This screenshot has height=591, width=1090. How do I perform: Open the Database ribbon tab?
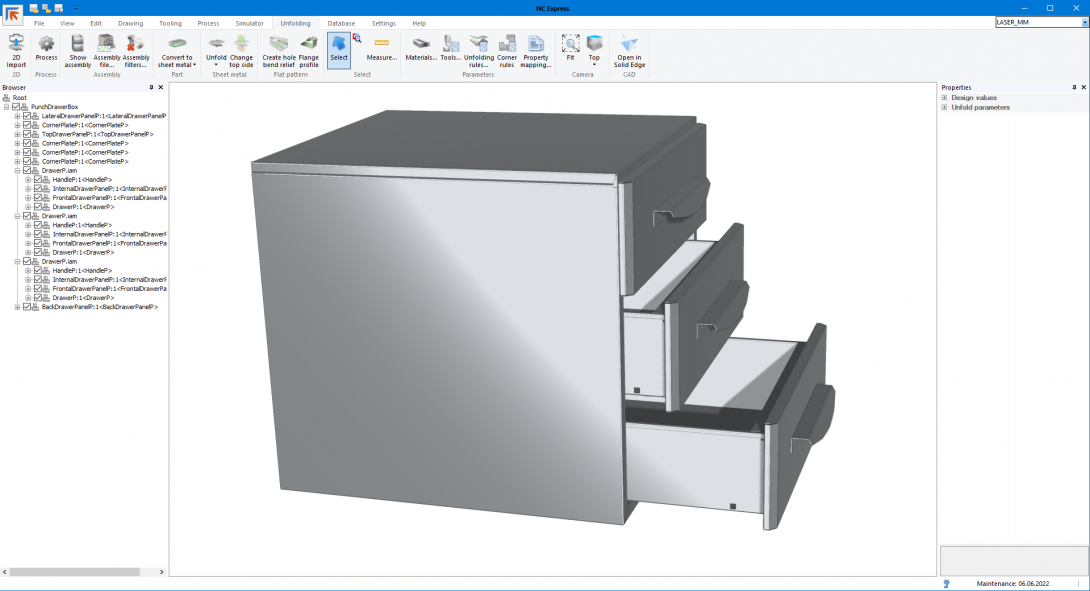point(341,22)
